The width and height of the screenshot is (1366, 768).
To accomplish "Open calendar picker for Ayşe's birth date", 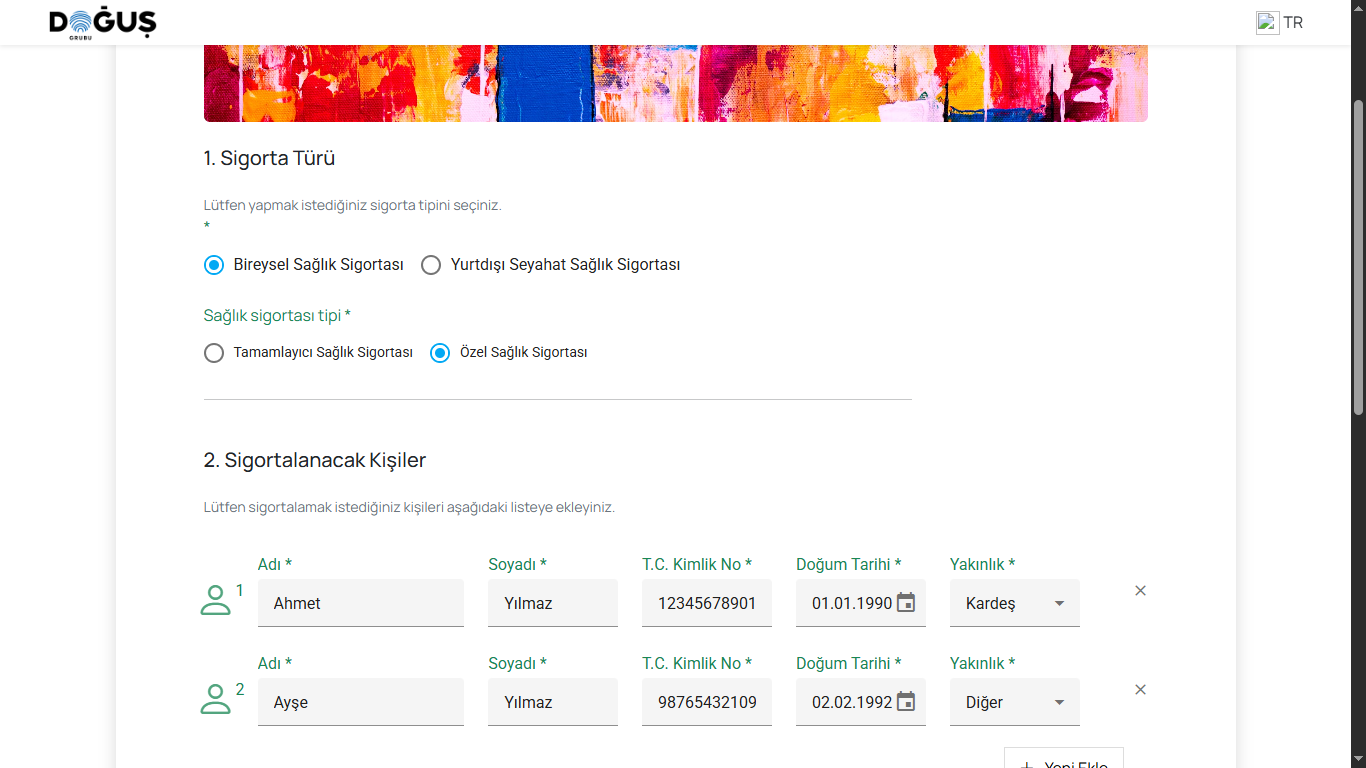I will click(x=906, y=702).
